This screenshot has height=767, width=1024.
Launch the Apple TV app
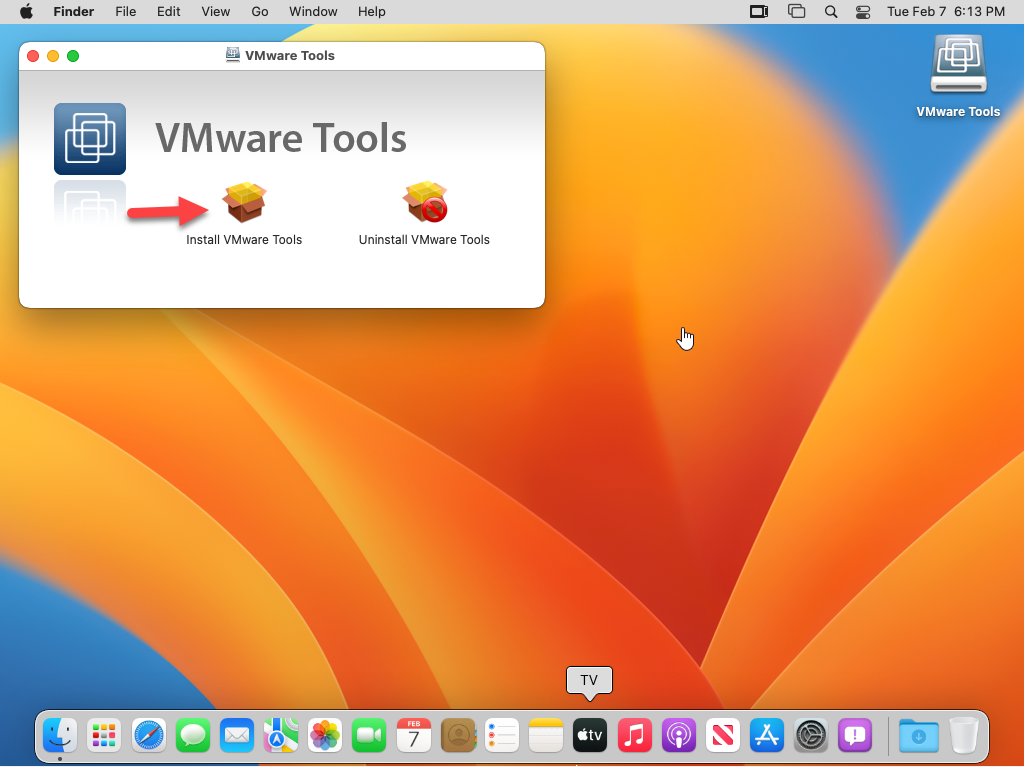coord(589,736)
